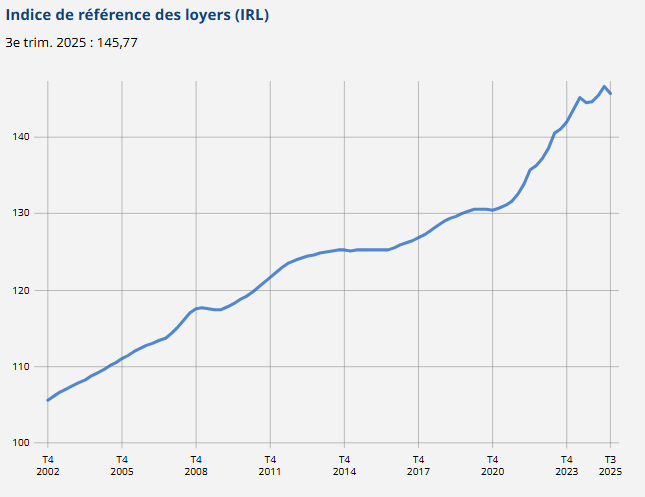Select the T4 2011 x-axis label
Screen dimensions: 645x497
click(270, 465)
